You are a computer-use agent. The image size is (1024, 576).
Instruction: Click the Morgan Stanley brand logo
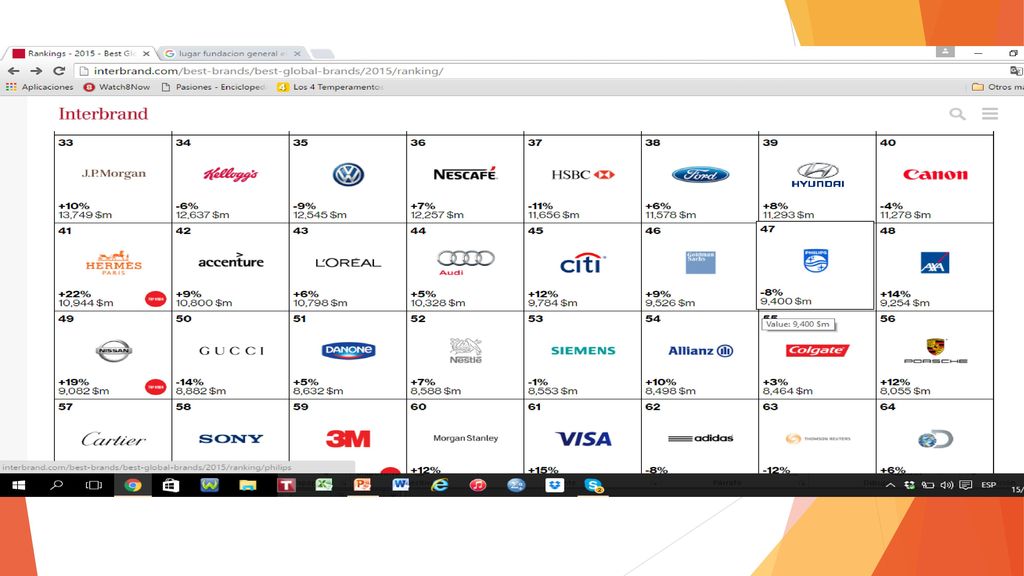[465, 438]
